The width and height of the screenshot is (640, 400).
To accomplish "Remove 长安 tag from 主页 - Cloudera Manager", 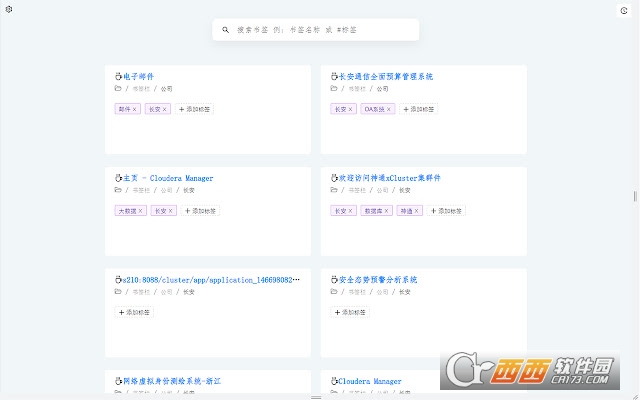I will tap(170, 211).
